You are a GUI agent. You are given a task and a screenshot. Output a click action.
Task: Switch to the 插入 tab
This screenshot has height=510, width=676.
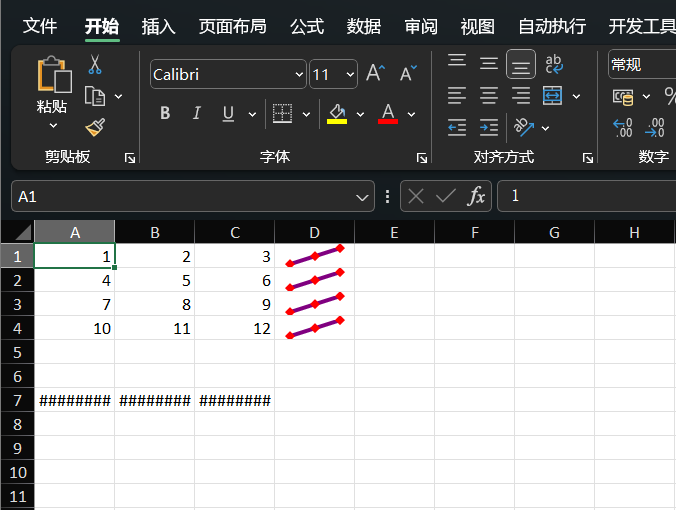158,26
